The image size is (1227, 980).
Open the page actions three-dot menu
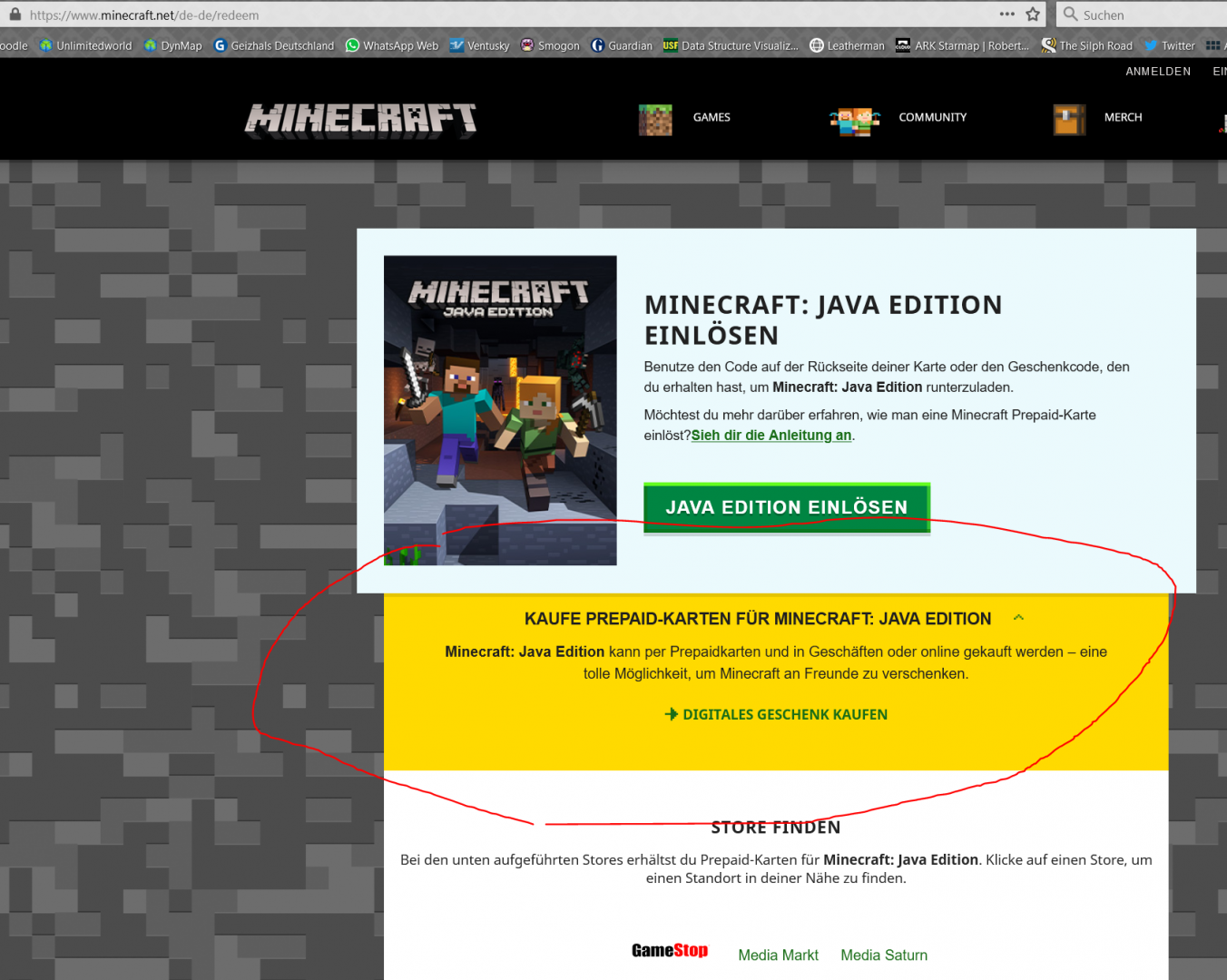(1006, 15)
